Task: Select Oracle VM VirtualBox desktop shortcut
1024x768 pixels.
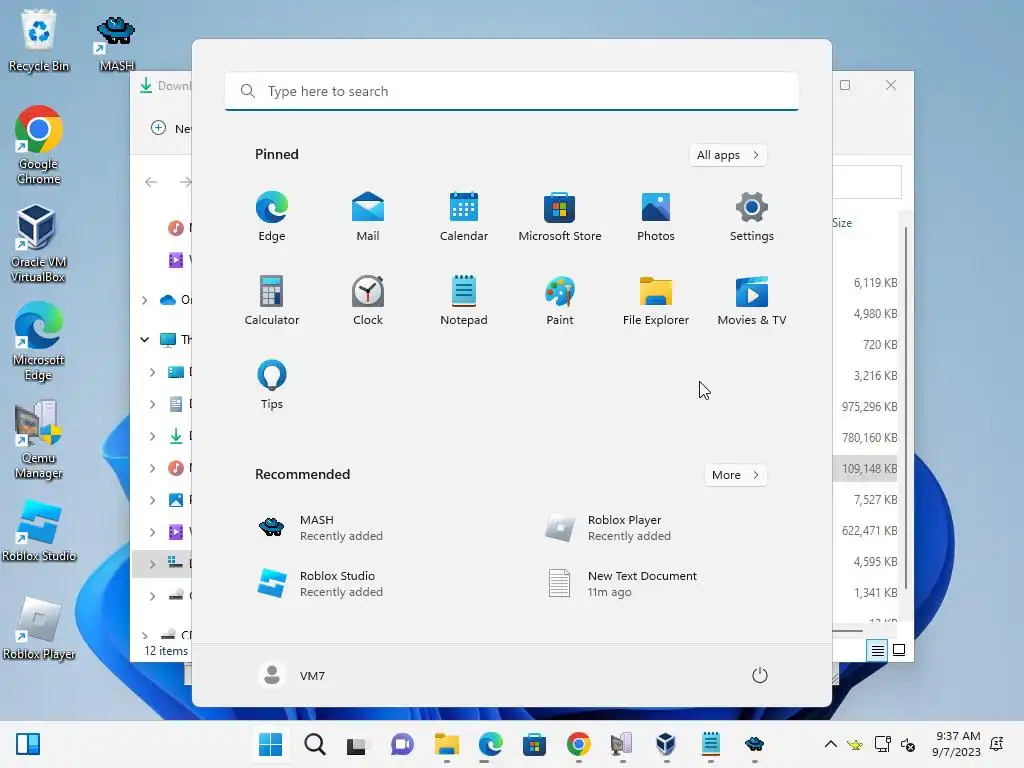Action: pyautogui.click(x=38, y=243)
